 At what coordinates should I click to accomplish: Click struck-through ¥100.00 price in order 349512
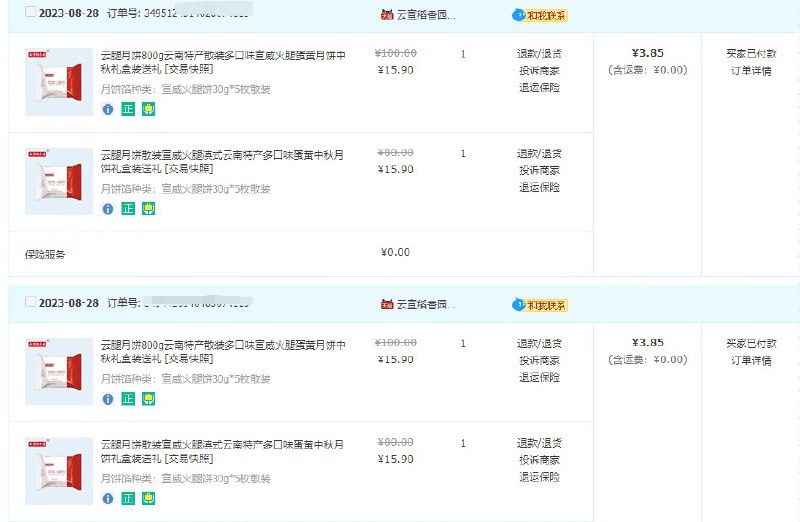coord(395,53)
